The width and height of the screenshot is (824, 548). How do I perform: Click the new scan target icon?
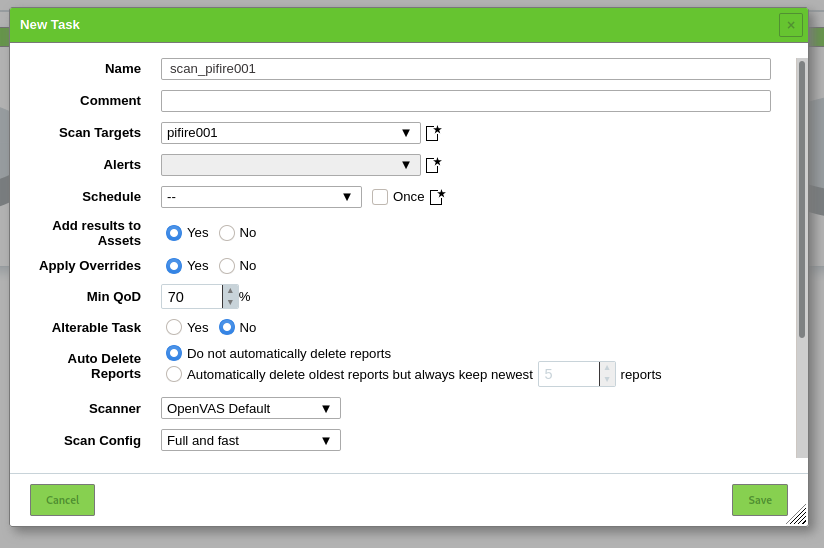(x=433, y=132)
